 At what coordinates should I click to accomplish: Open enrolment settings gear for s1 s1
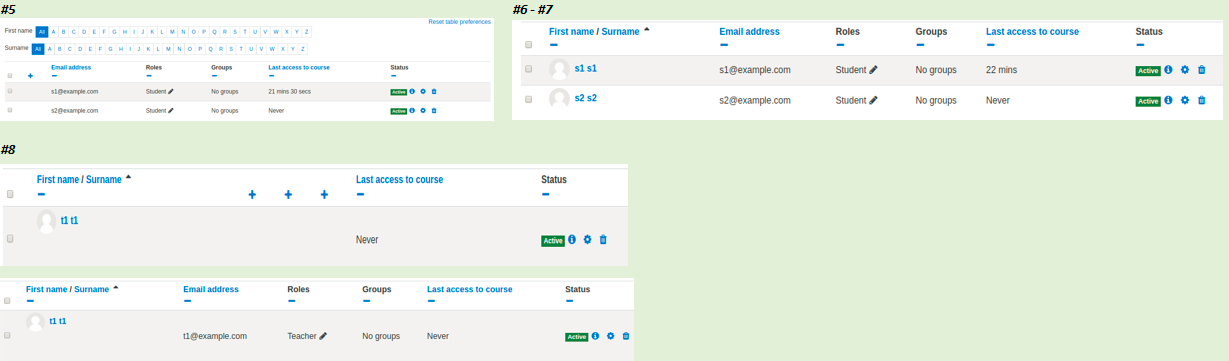point(1185,70)
